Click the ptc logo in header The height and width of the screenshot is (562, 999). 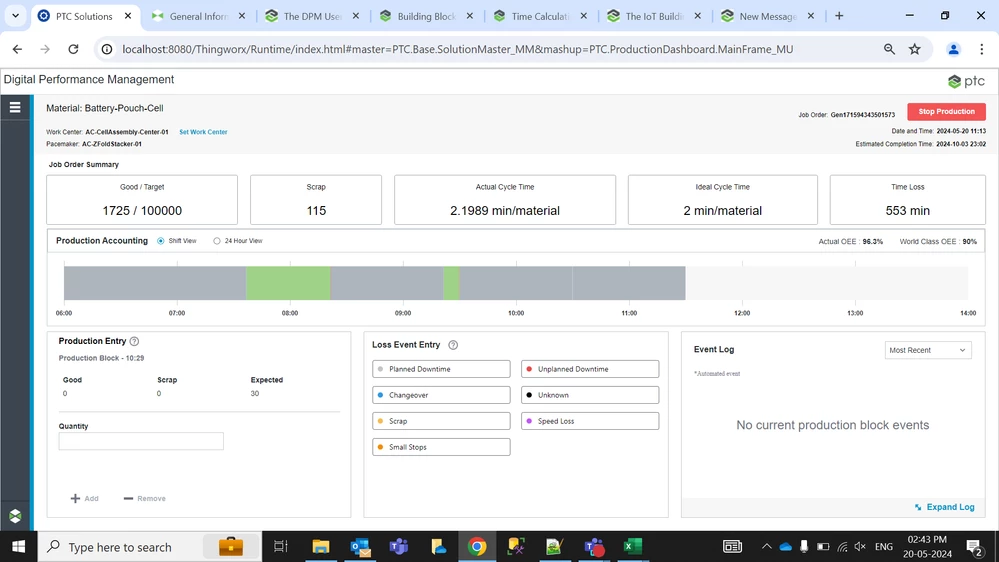[967, 81]
